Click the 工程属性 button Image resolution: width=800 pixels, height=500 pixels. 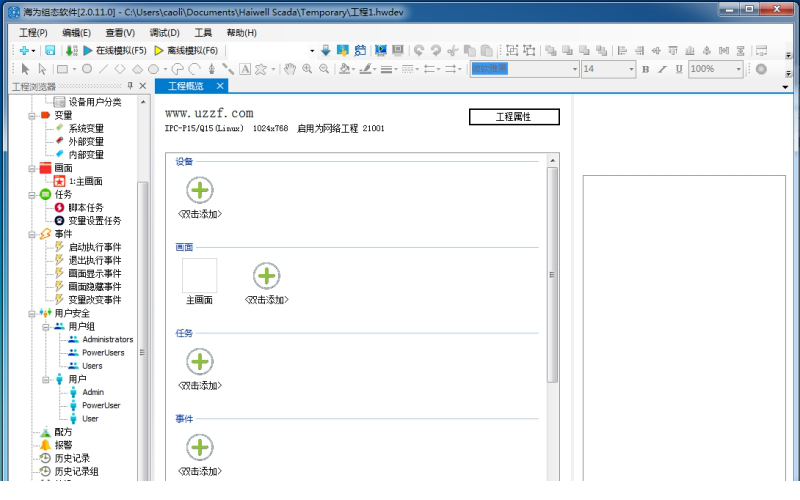(514, 117)
